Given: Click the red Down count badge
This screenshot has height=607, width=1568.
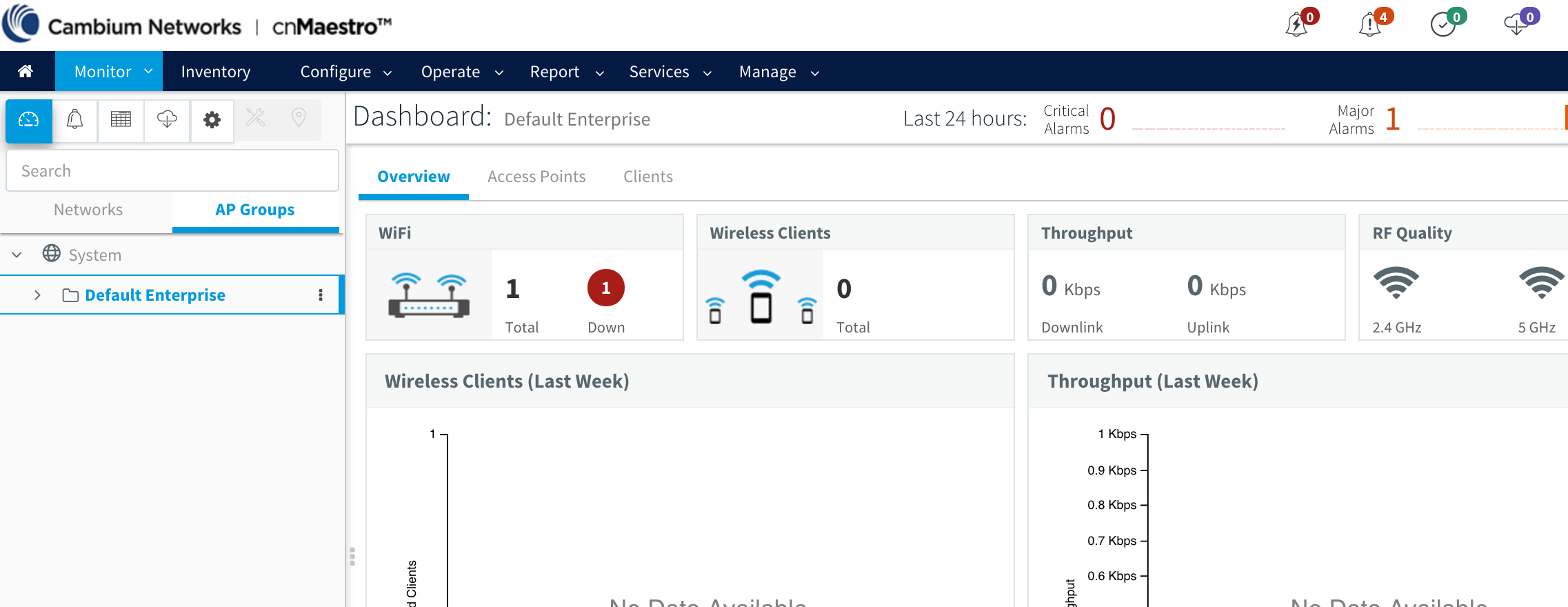Looking at the screenshot, I should point(606,288).
